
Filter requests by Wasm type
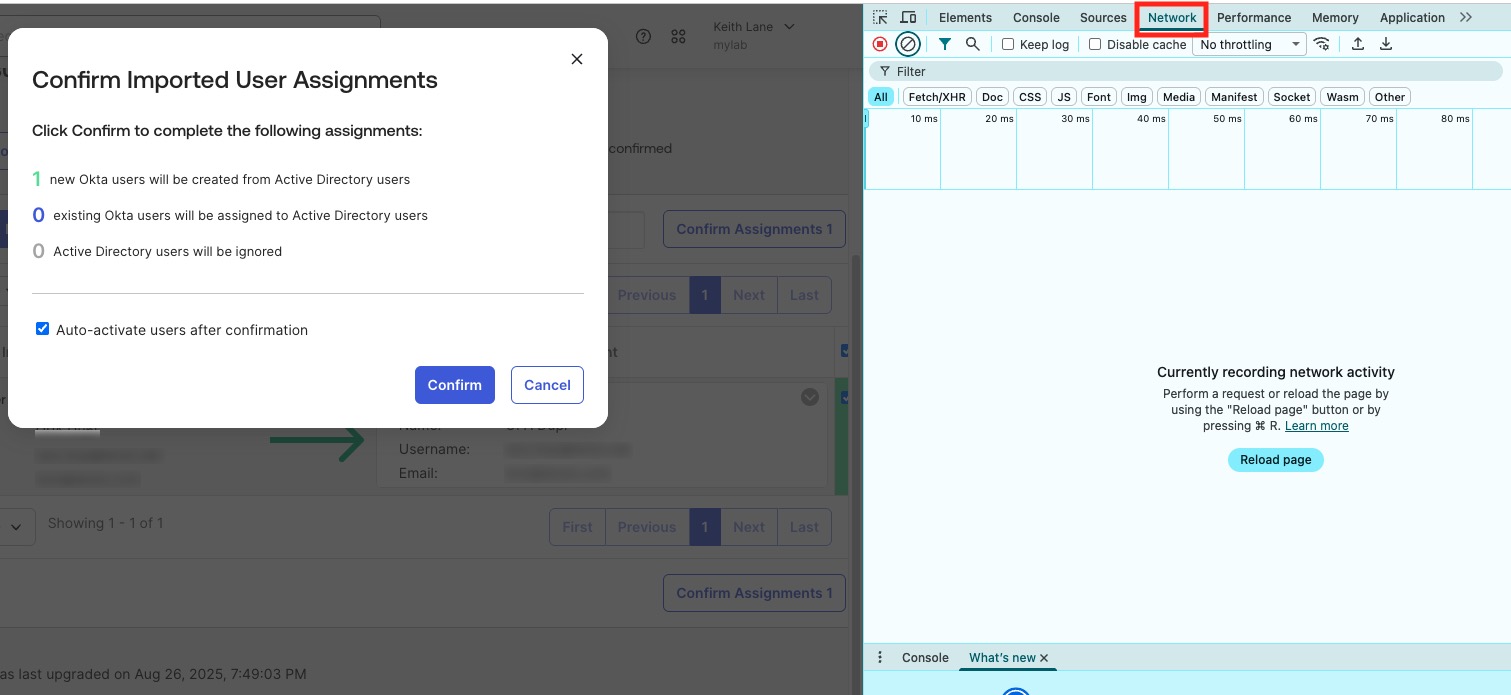[1343, 97]
